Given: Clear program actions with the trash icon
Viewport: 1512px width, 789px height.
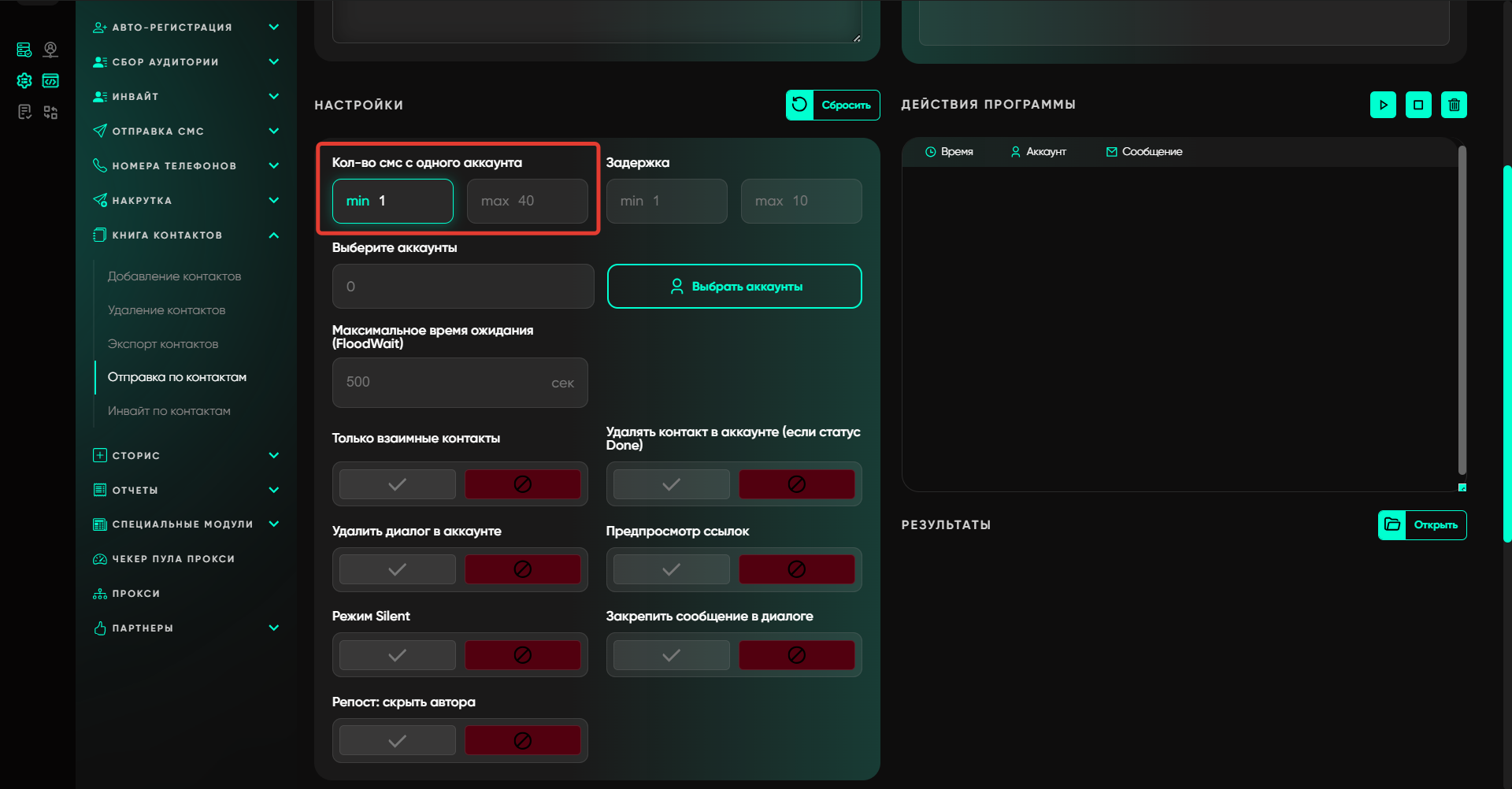Looking at the screenshot, I should (x=1454, y=105).
